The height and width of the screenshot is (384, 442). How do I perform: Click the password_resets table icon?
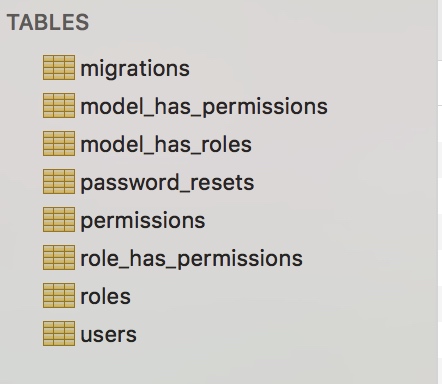point(59,182)
